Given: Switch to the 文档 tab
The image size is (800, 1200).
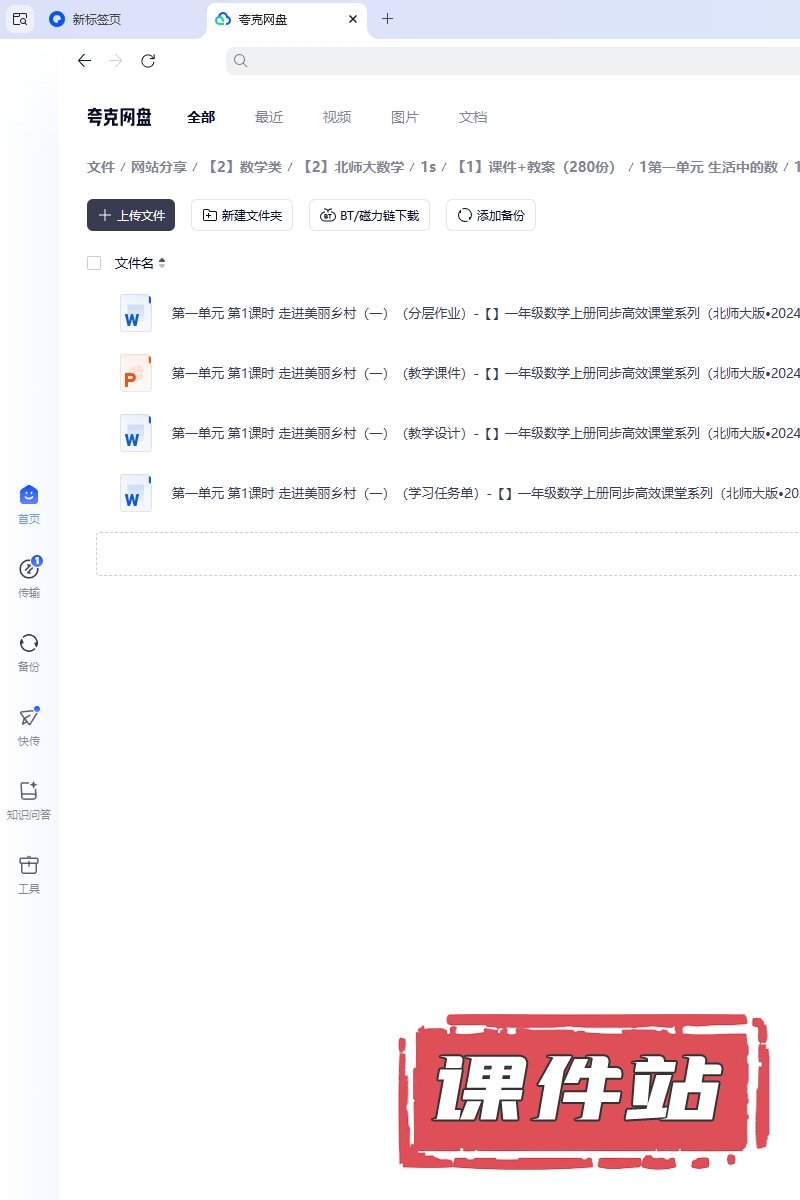Looking at the screenshot, I should [x=473, y=117].
